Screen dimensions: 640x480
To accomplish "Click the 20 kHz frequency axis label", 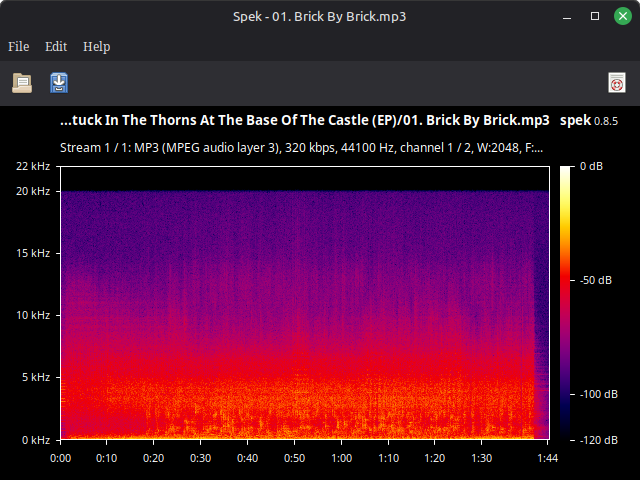I will (33, 191).
